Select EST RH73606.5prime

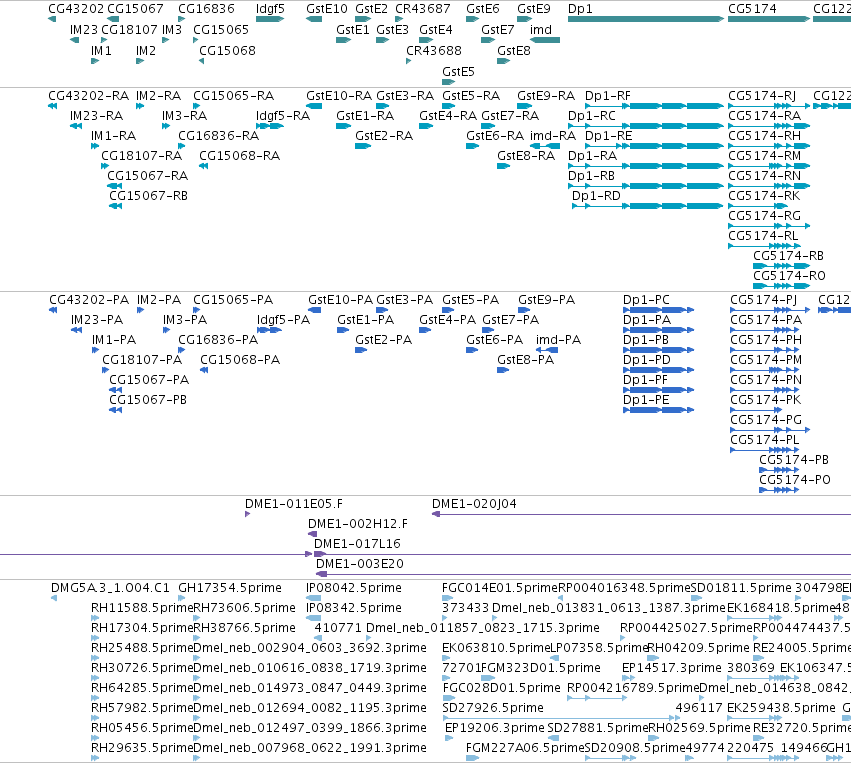244,607
